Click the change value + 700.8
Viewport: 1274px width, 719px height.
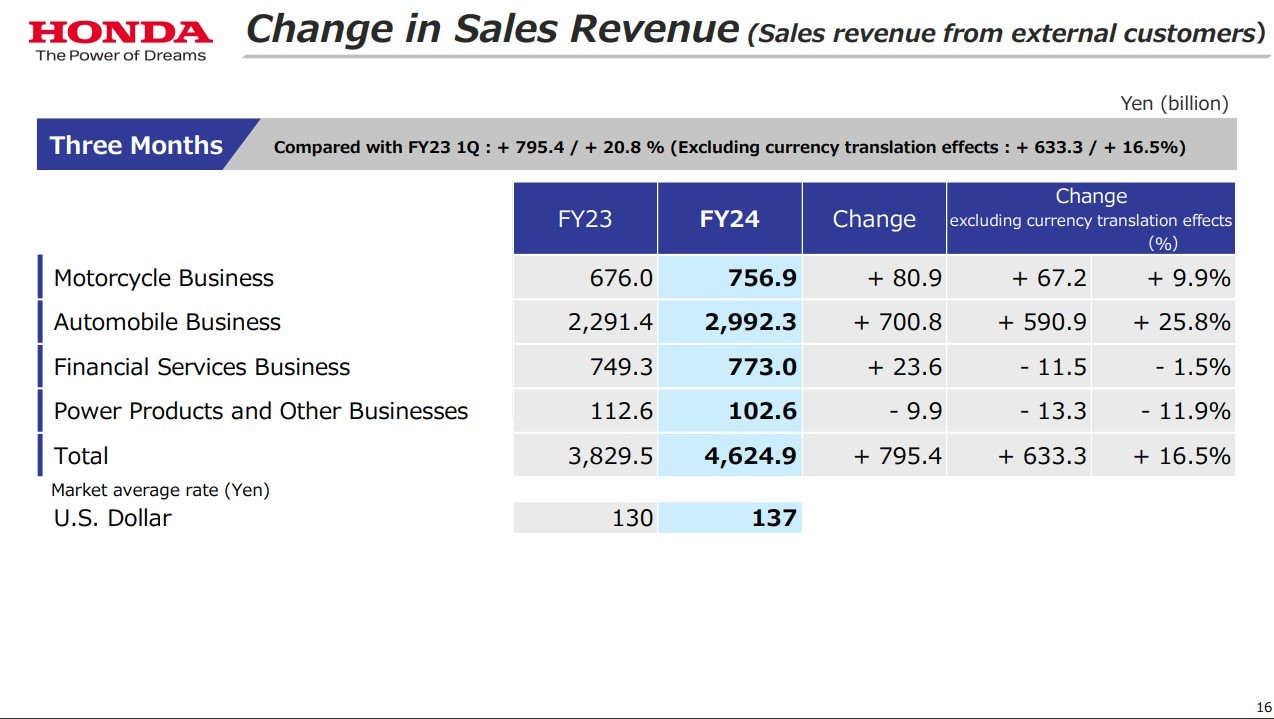coord(898,322)
